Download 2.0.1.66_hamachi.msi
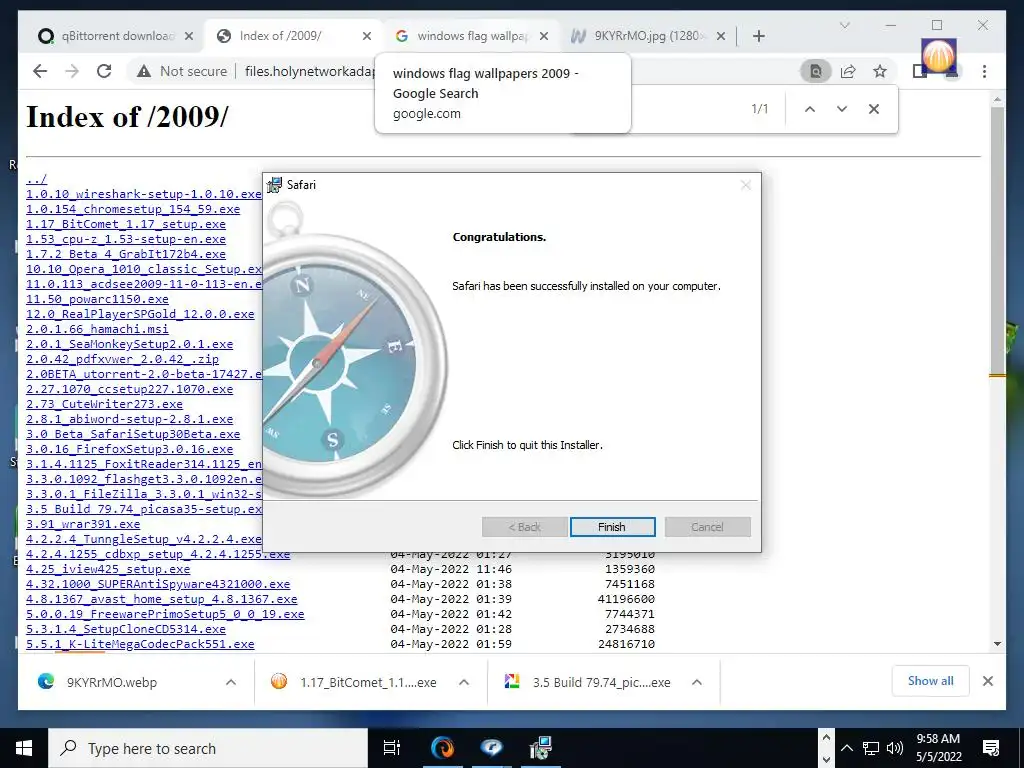The image size is (1024, 768). click(x=97, y=329)
